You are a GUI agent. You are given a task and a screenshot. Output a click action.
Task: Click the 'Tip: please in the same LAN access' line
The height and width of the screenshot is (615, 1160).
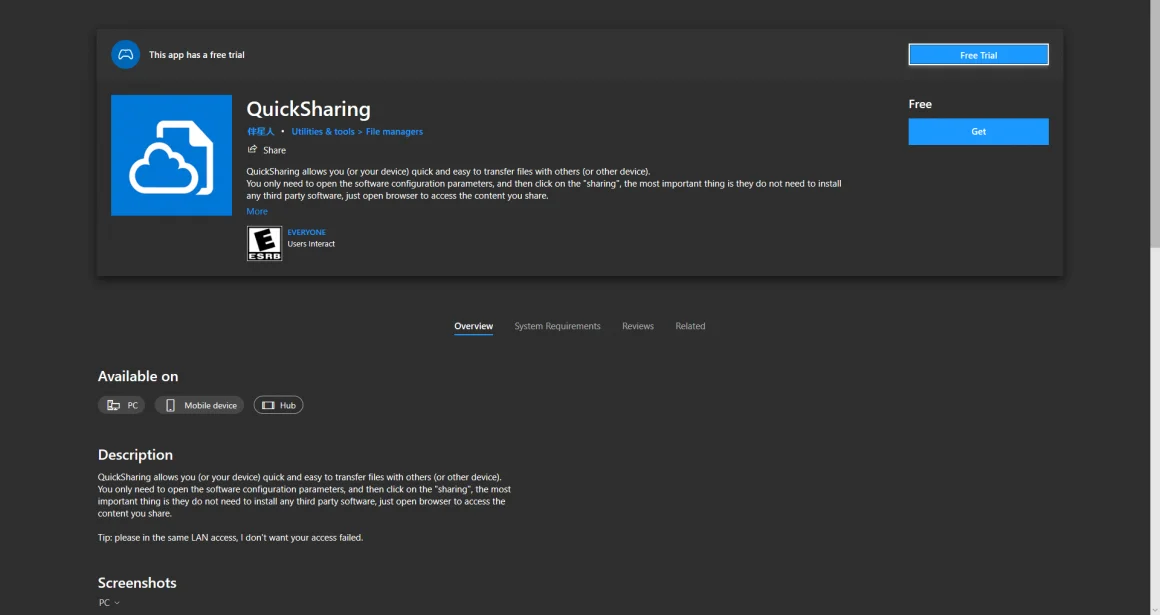pyautogui.click(x=230, y=538)
